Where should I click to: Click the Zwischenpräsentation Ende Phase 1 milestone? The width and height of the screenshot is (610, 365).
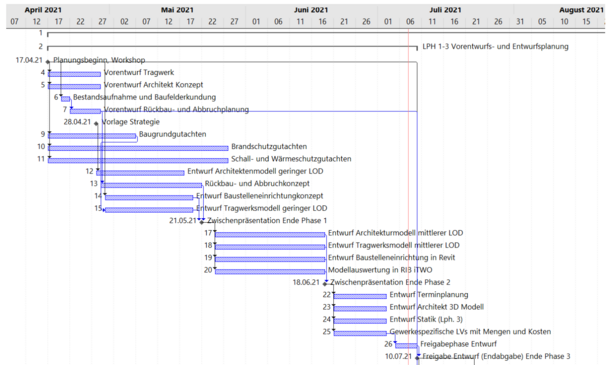[202, 222]
